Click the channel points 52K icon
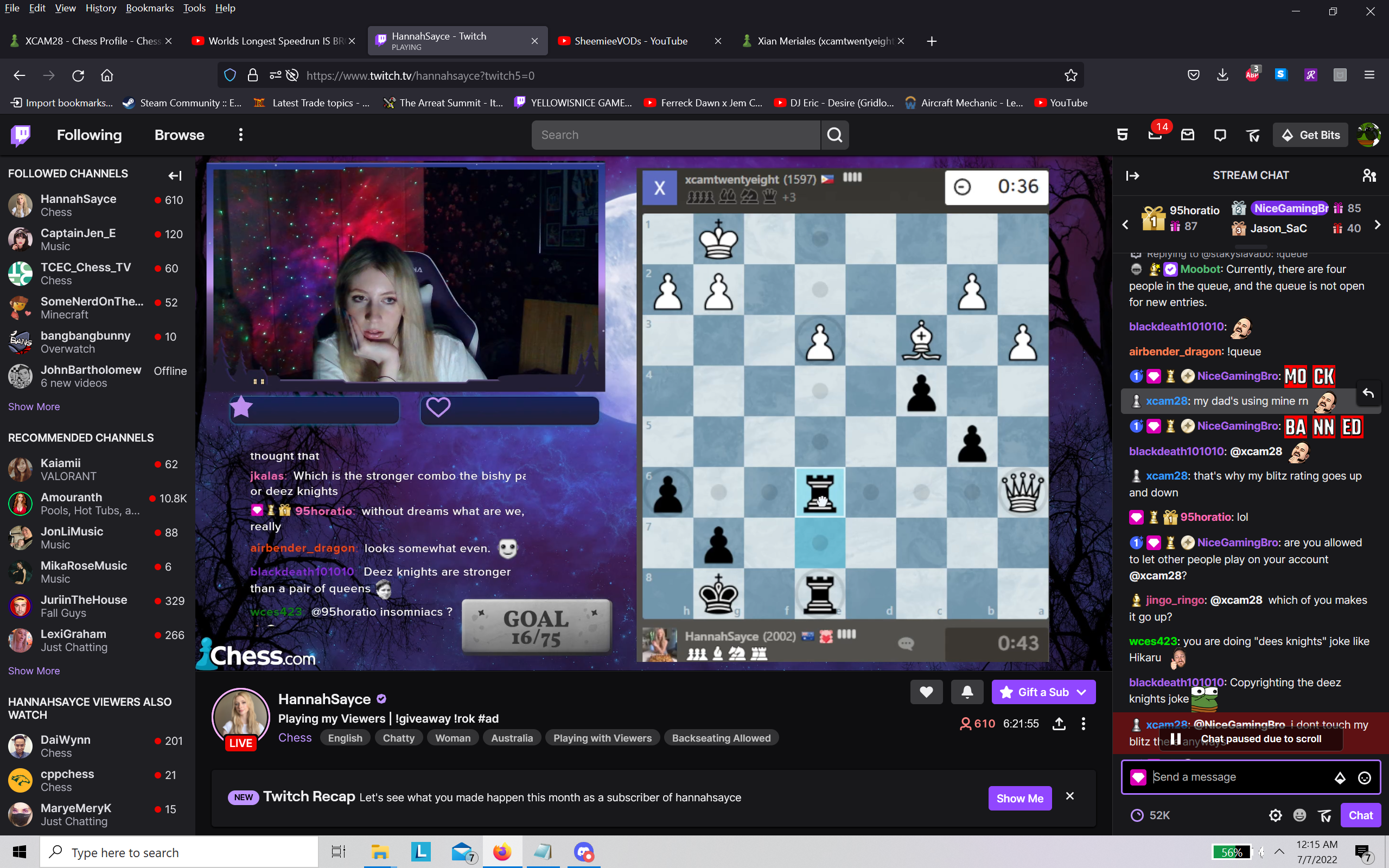 click(1137, 815)
